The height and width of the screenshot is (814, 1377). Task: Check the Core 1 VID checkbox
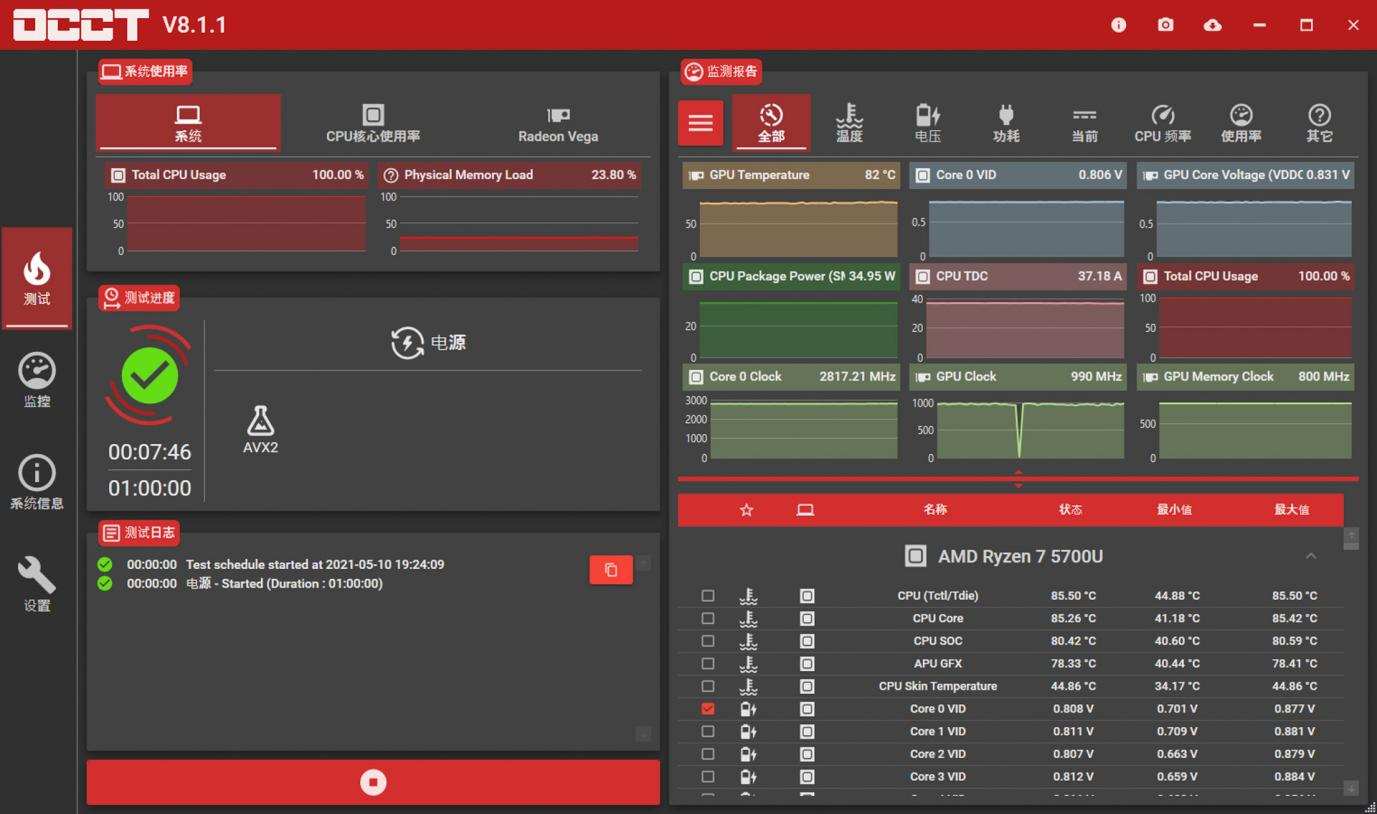point(708,732)
